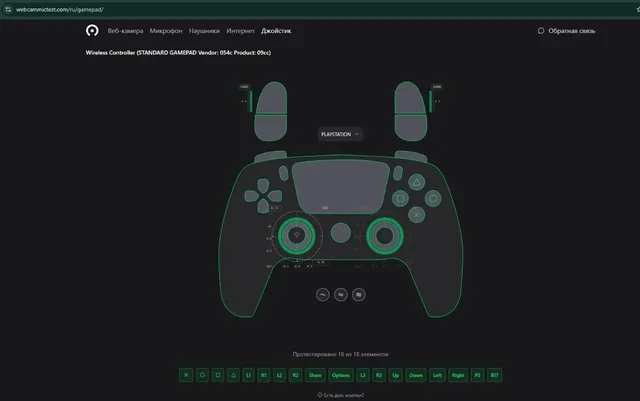Click the left analog stick

pyautogui.click(x=297, y=236)
